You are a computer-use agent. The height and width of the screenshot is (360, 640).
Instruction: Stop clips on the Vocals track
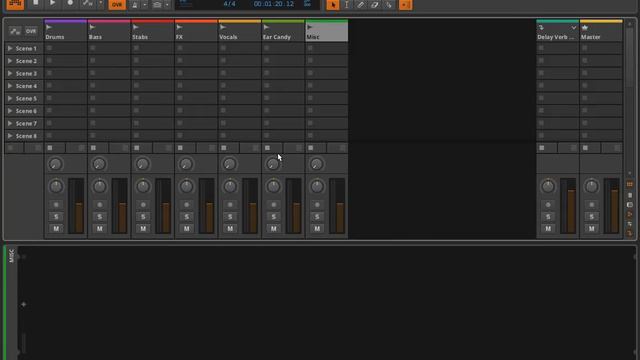coord(224,148)
